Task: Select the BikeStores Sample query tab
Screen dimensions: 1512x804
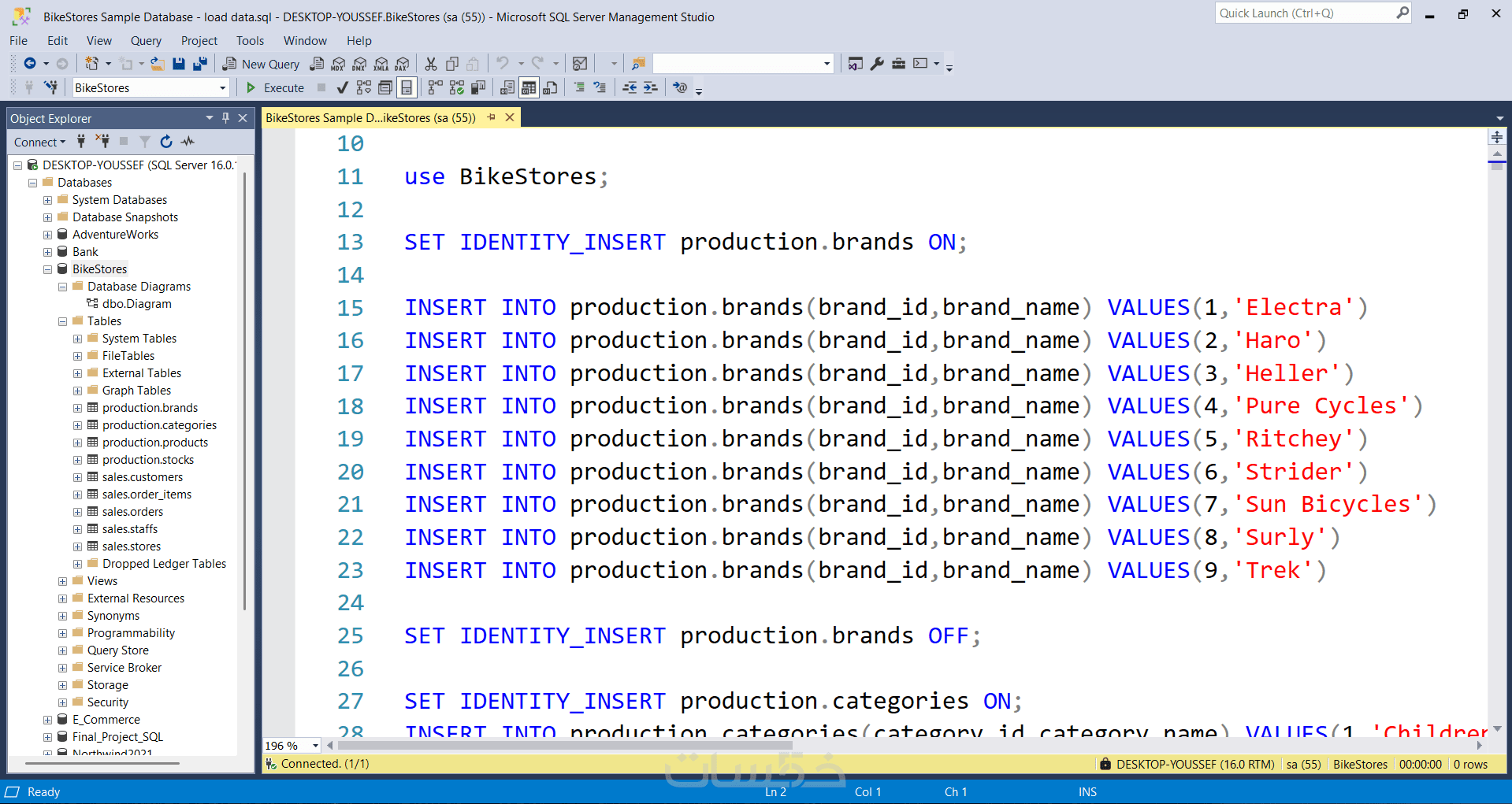Action: pyautogui.click(x=370, y=118)
